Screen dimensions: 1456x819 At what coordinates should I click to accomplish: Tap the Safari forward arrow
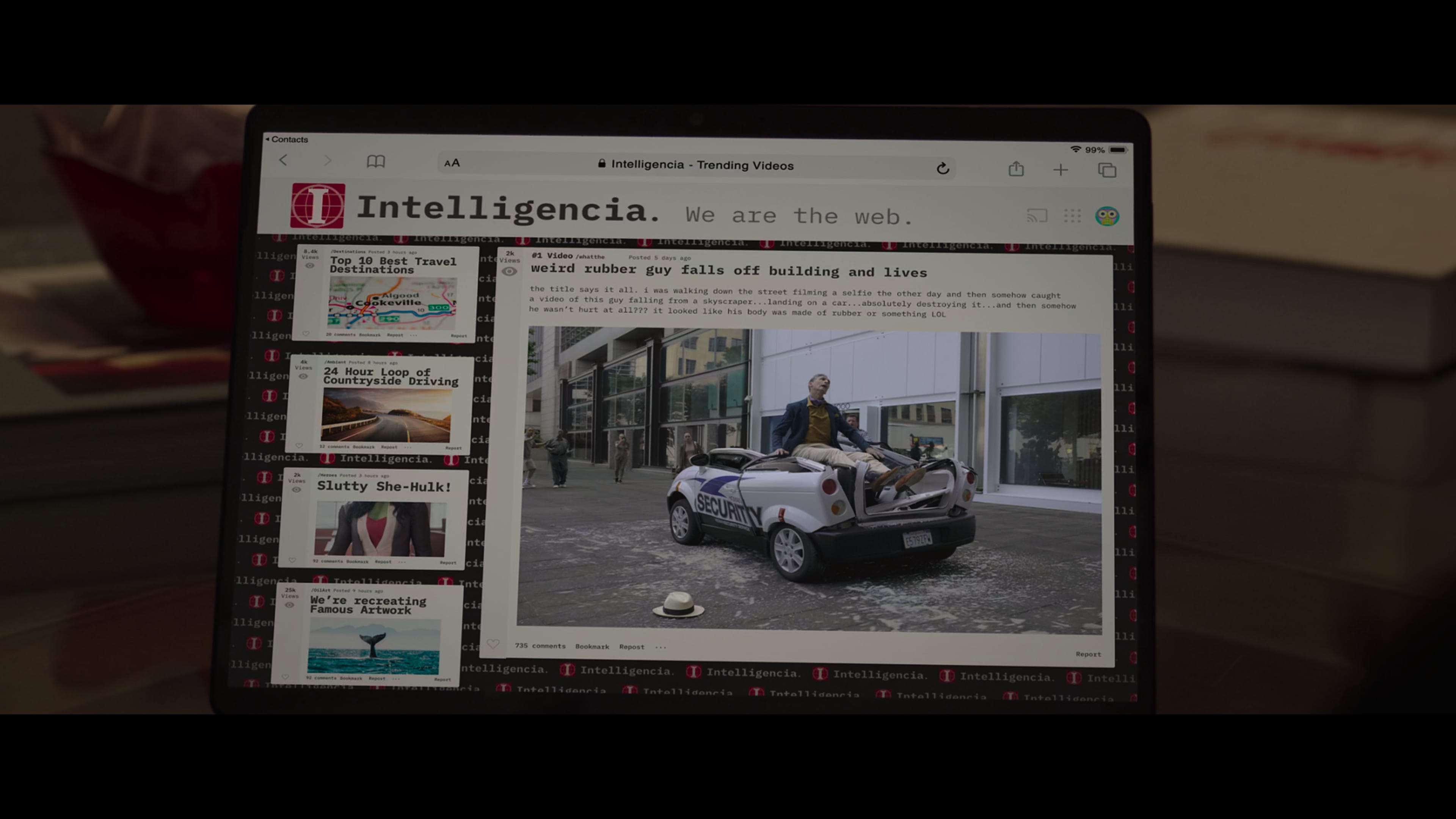point(327,161)
